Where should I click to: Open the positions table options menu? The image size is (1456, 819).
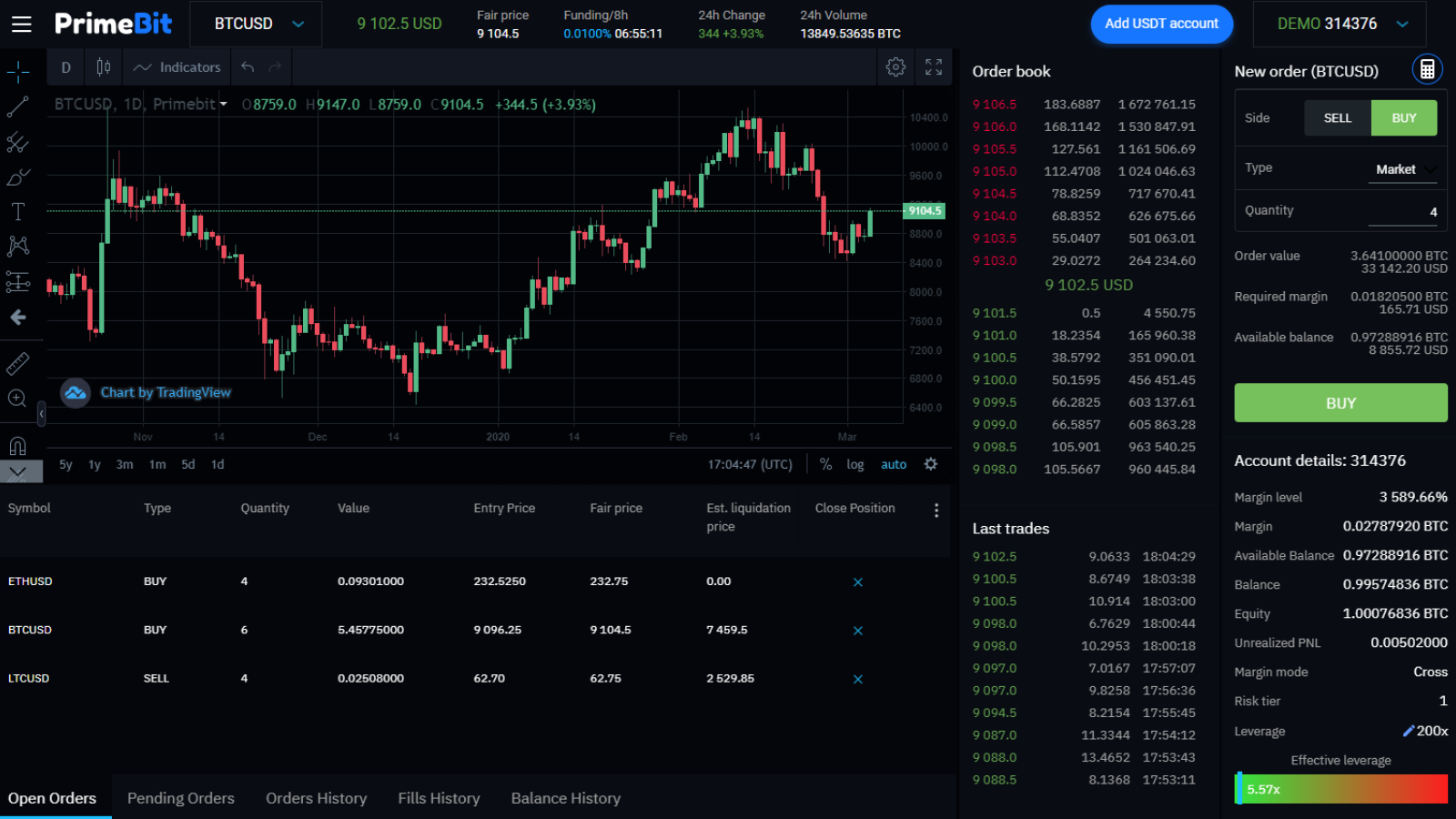[936, 511]
